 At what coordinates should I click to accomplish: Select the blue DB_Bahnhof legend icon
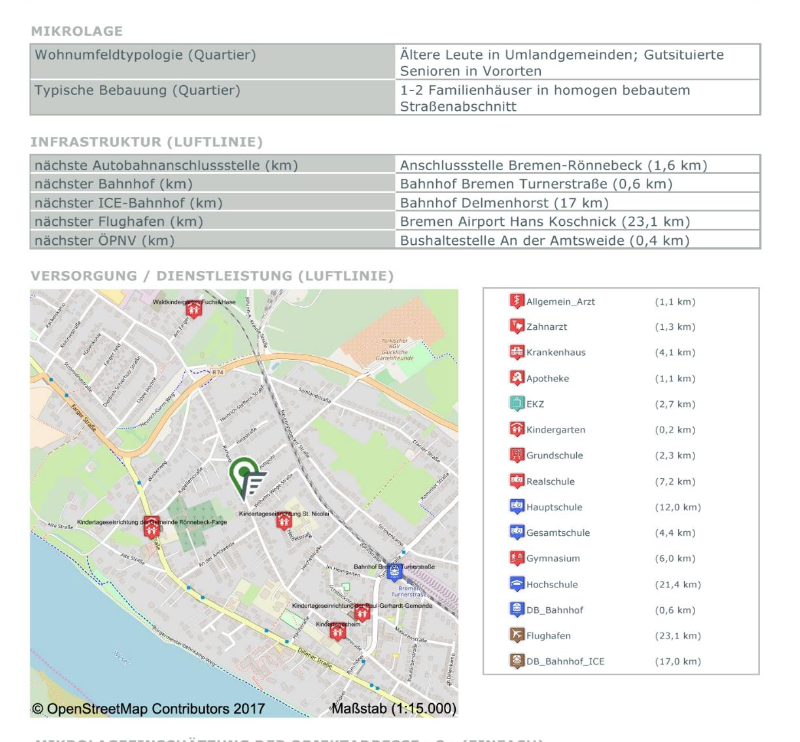point(516,609)
